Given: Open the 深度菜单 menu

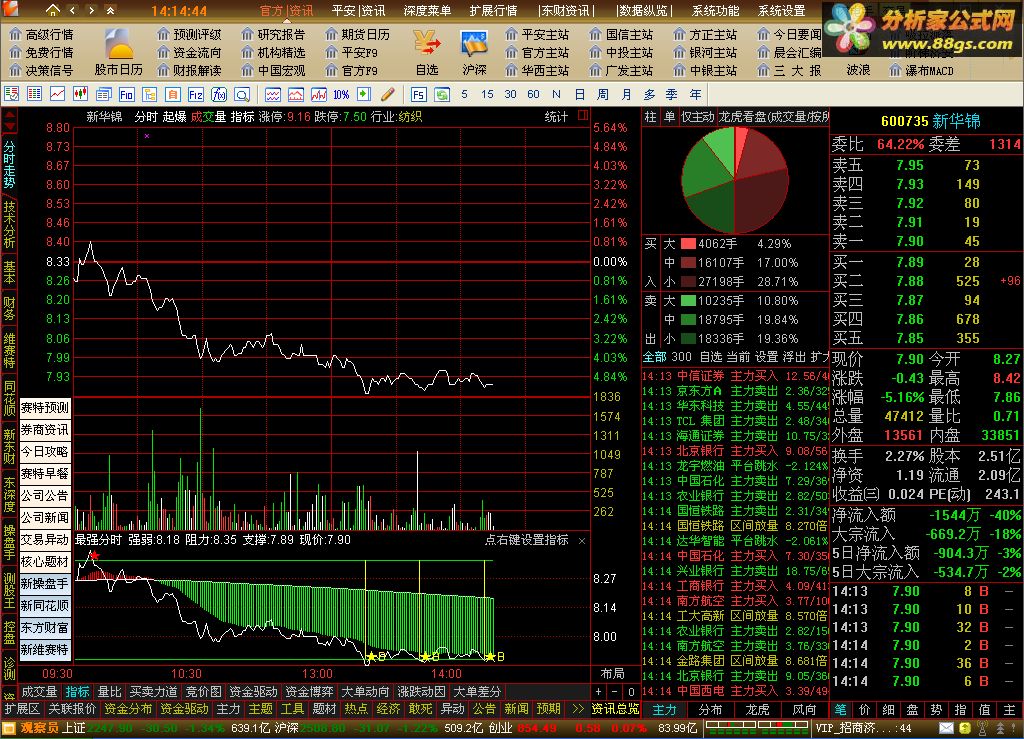Looking at the screenshot, I should click(426, 10).
